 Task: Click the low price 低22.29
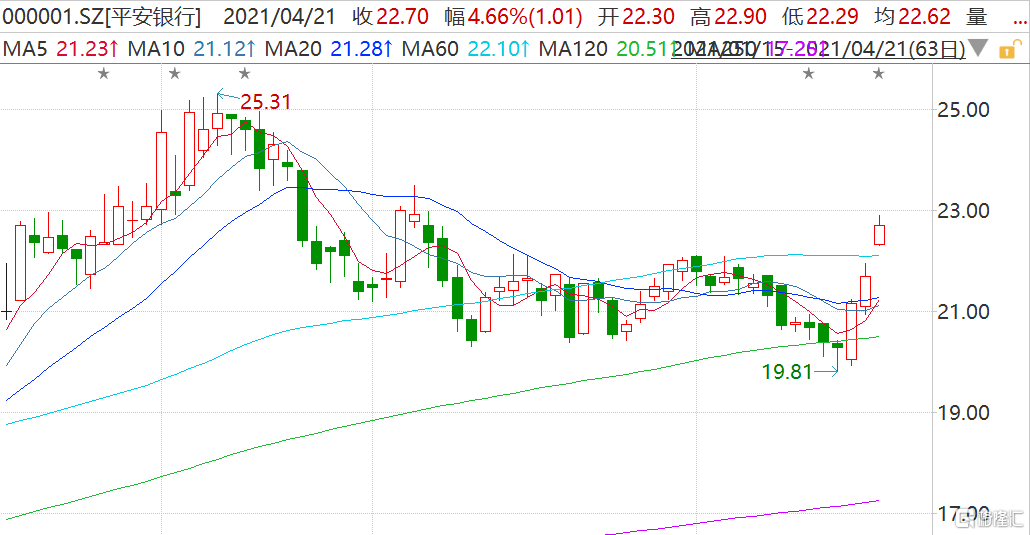click(x=820, y=16)
